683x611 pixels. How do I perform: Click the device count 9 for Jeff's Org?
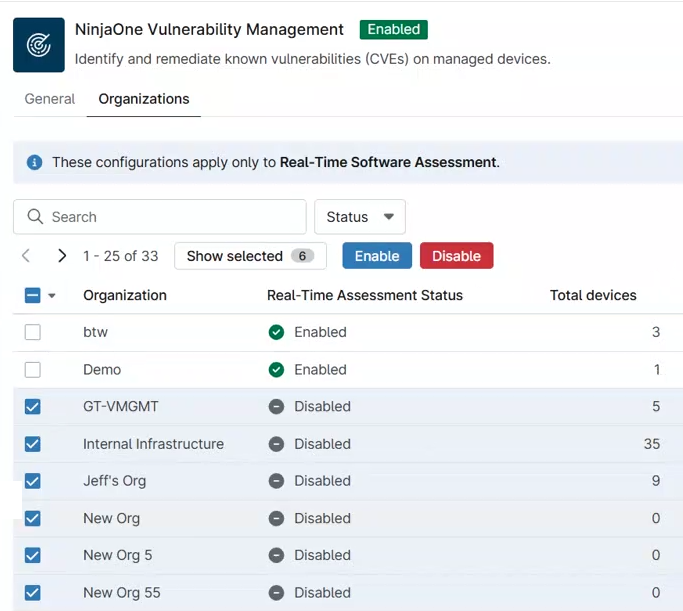coord(656,481)
